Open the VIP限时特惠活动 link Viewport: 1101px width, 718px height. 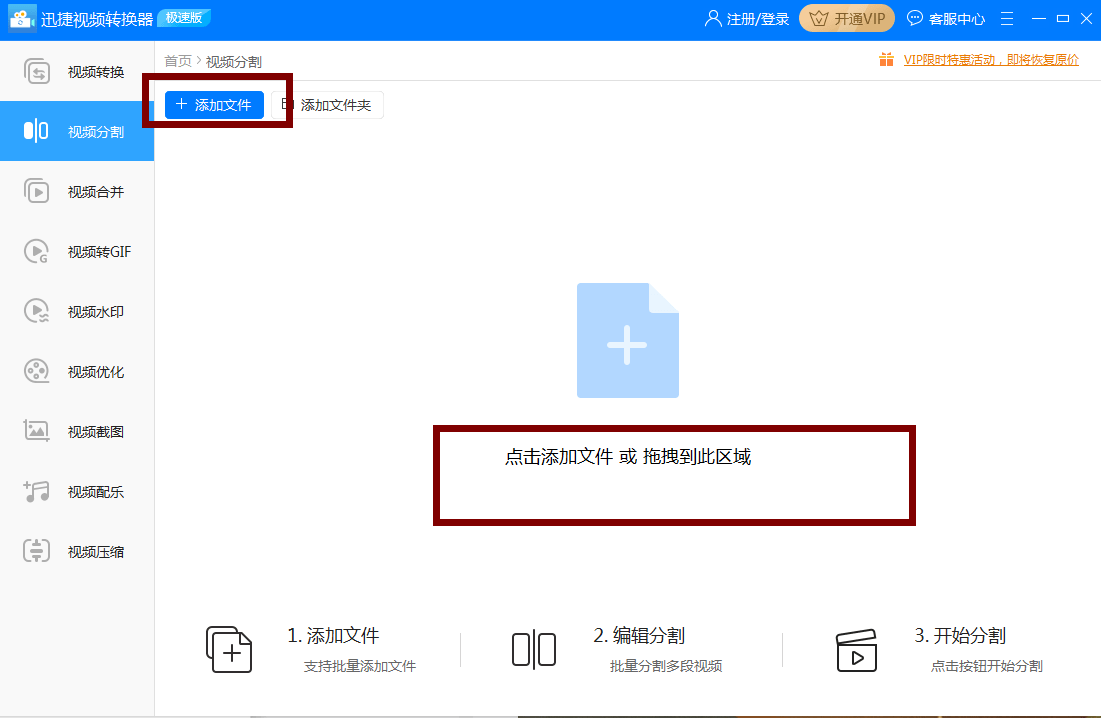988,59
